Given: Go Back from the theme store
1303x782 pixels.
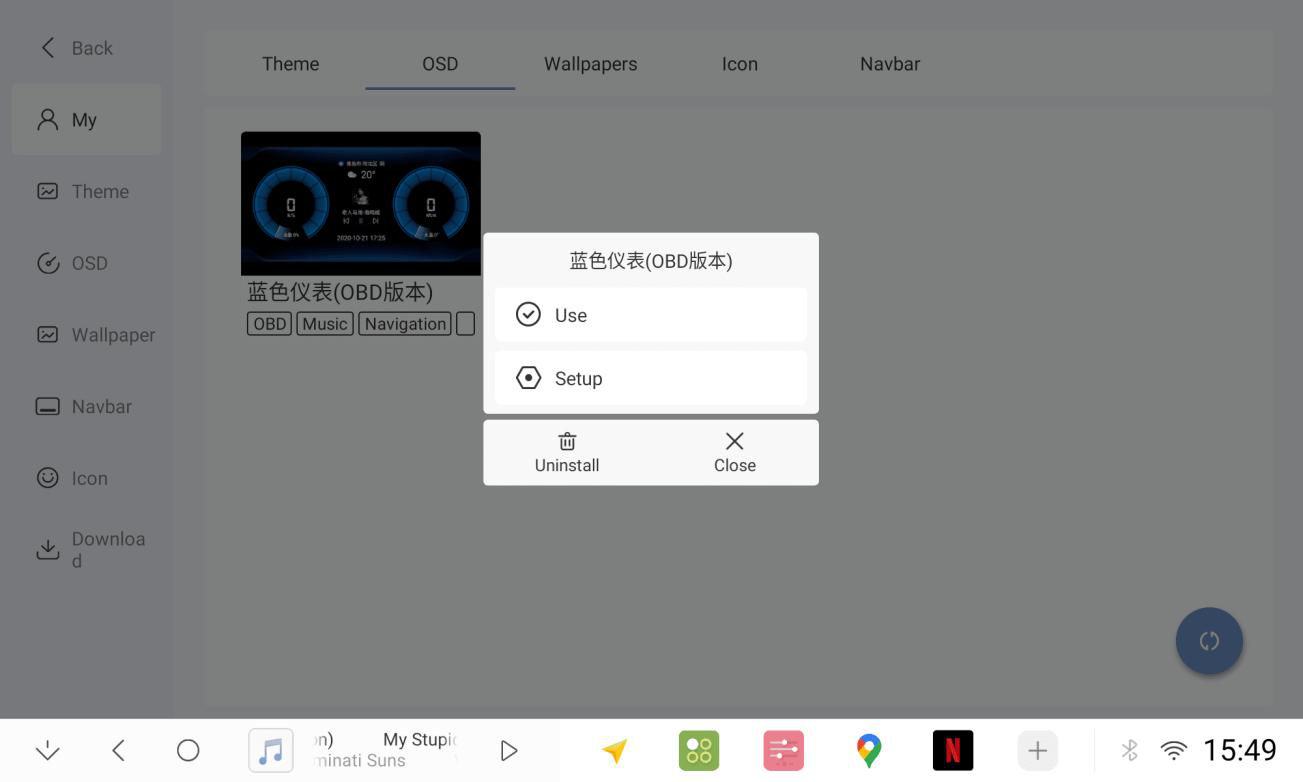Looking at the screenshot, I should tap(77, 48).
